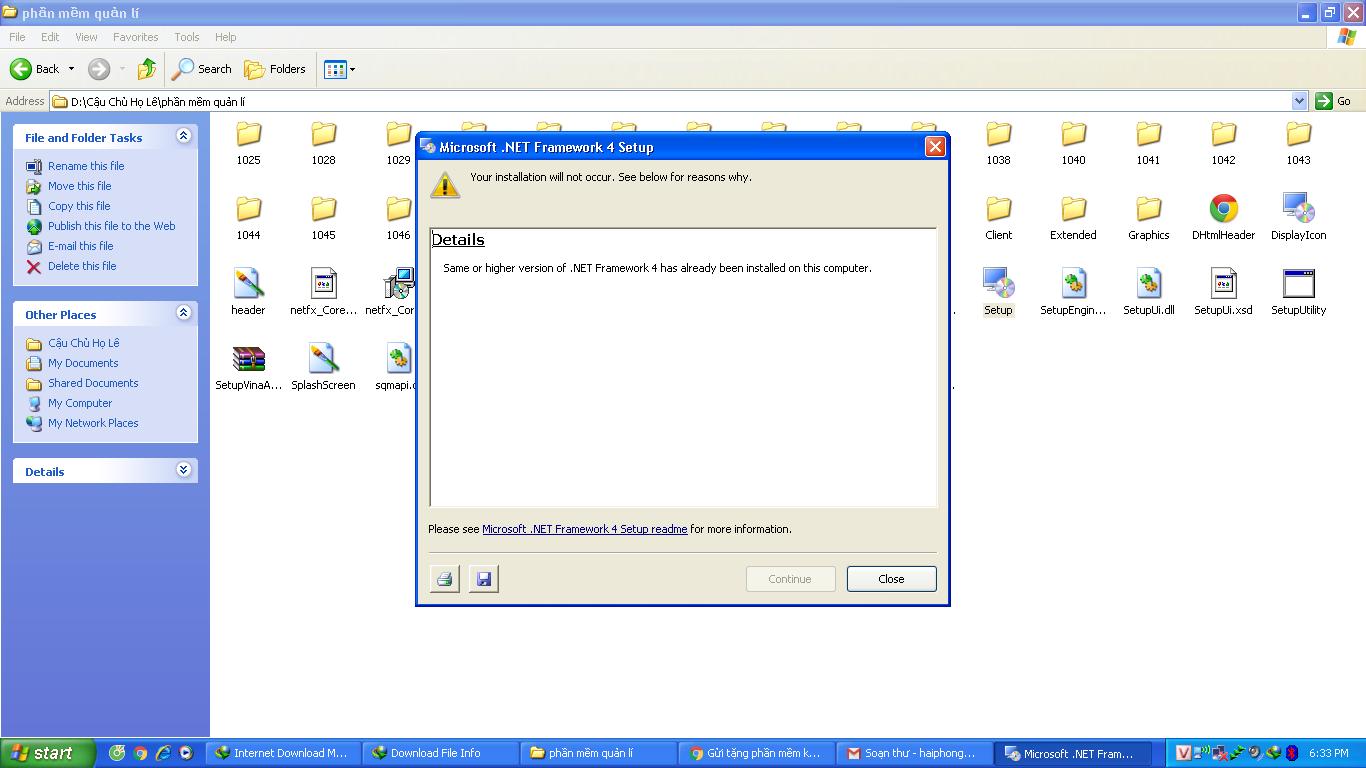Collapse the Other Places panel
Viewport: 1366px width, 768px height.
[x=183, y=313]
